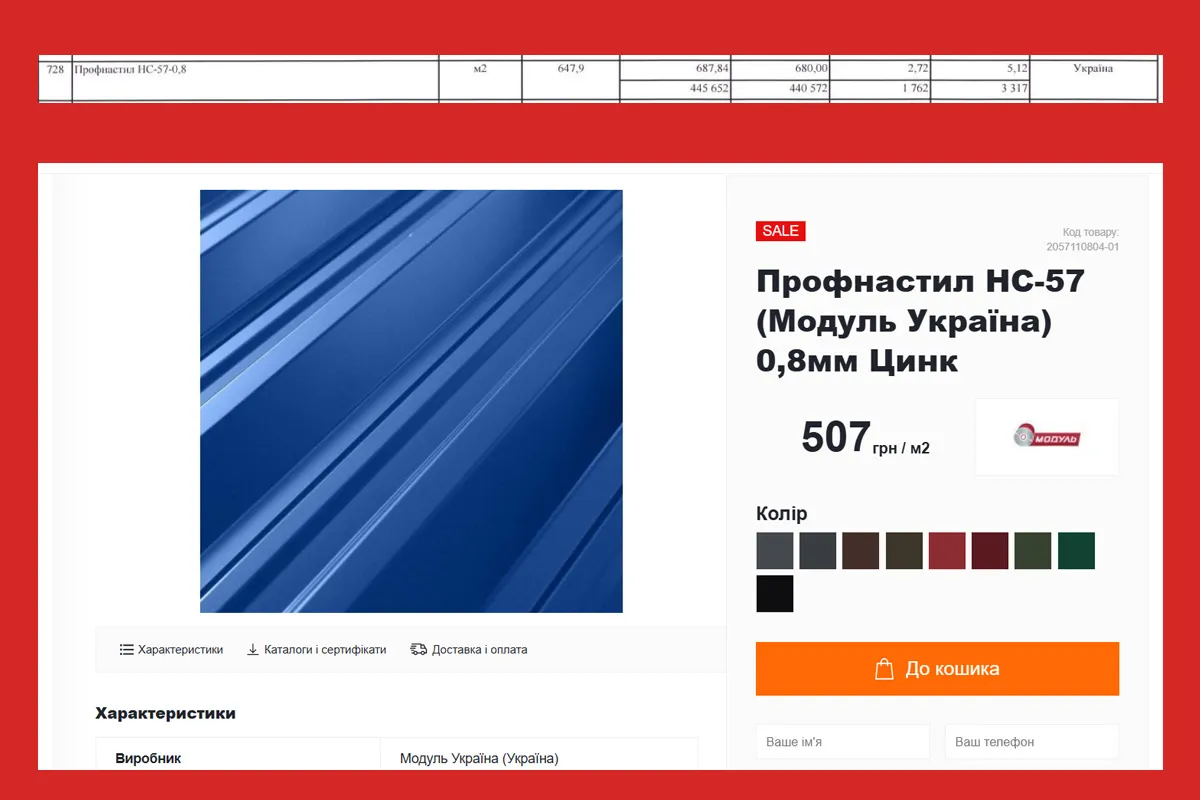The height and width of the screenshot is (800, 1200).
Task: Click the blue roofing sheet product image
Action: [411, 400]
